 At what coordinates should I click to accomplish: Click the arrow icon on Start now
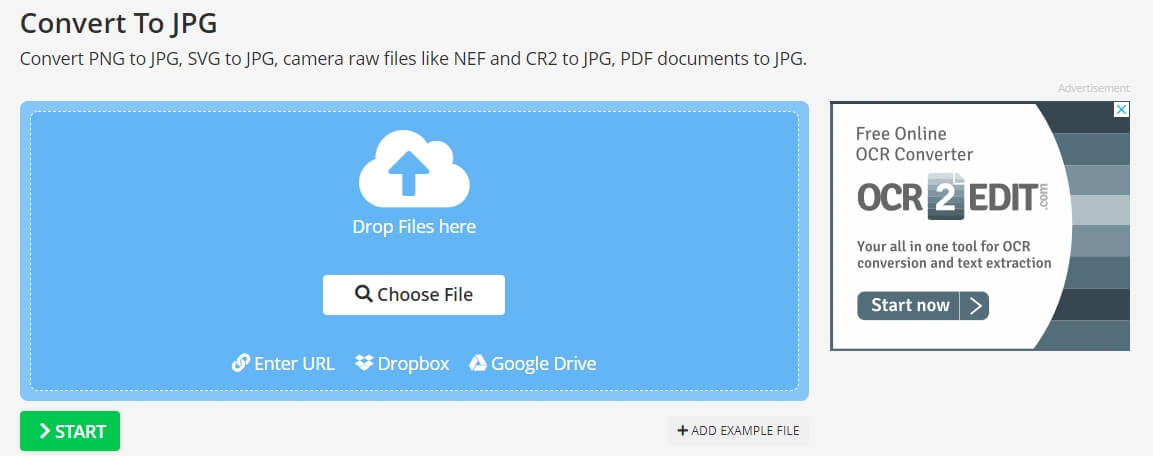pyautogui.click(x=976, y=306)
